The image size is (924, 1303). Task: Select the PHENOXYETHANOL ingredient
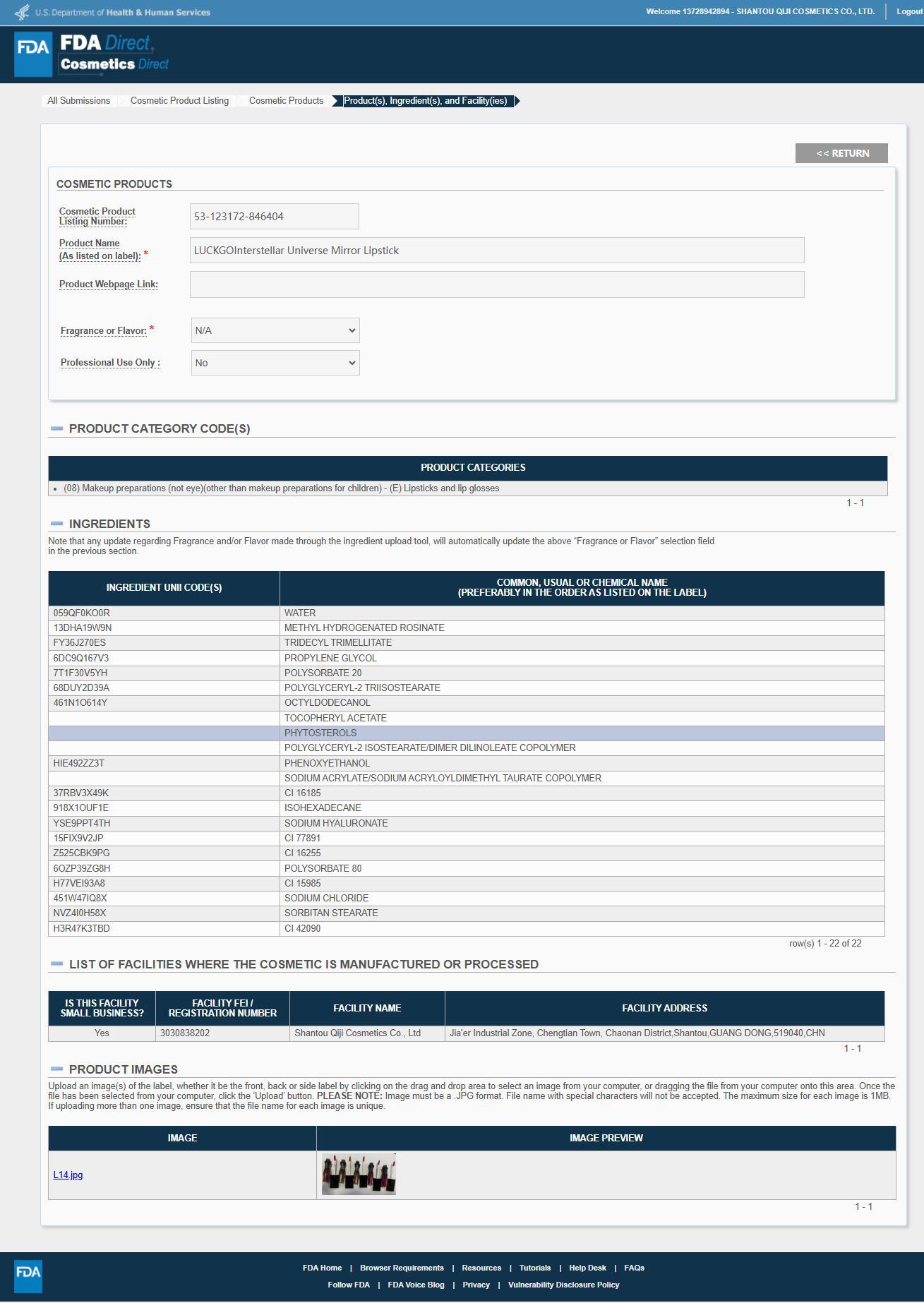[466, 763]
